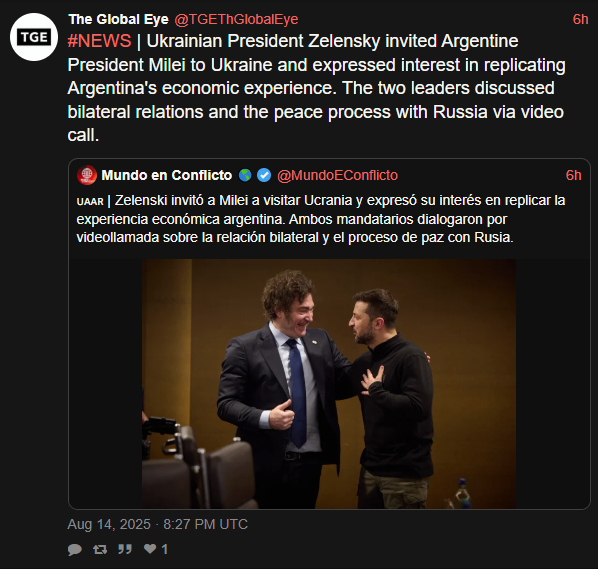
Task: Click the quoted tweet 6h timestamp
Action: tap(573, 175)
